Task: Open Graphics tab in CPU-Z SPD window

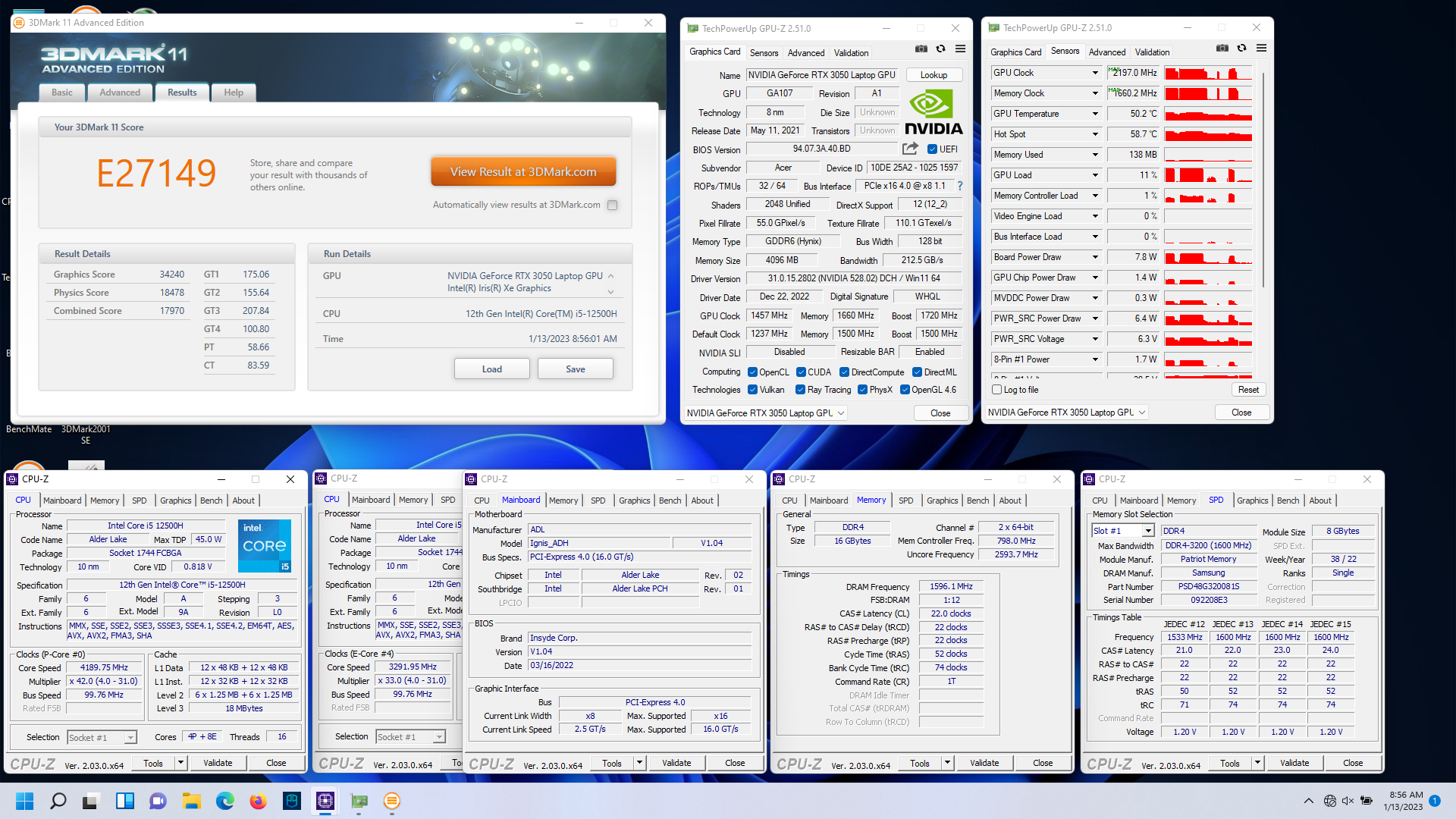Action: [x=1253, y=500]
